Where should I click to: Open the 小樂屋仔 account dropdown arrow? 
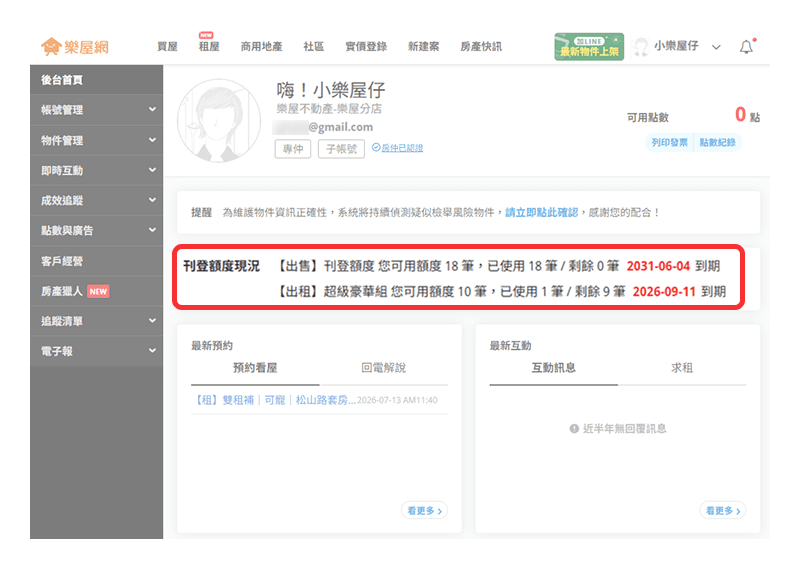tap(716, 47)
